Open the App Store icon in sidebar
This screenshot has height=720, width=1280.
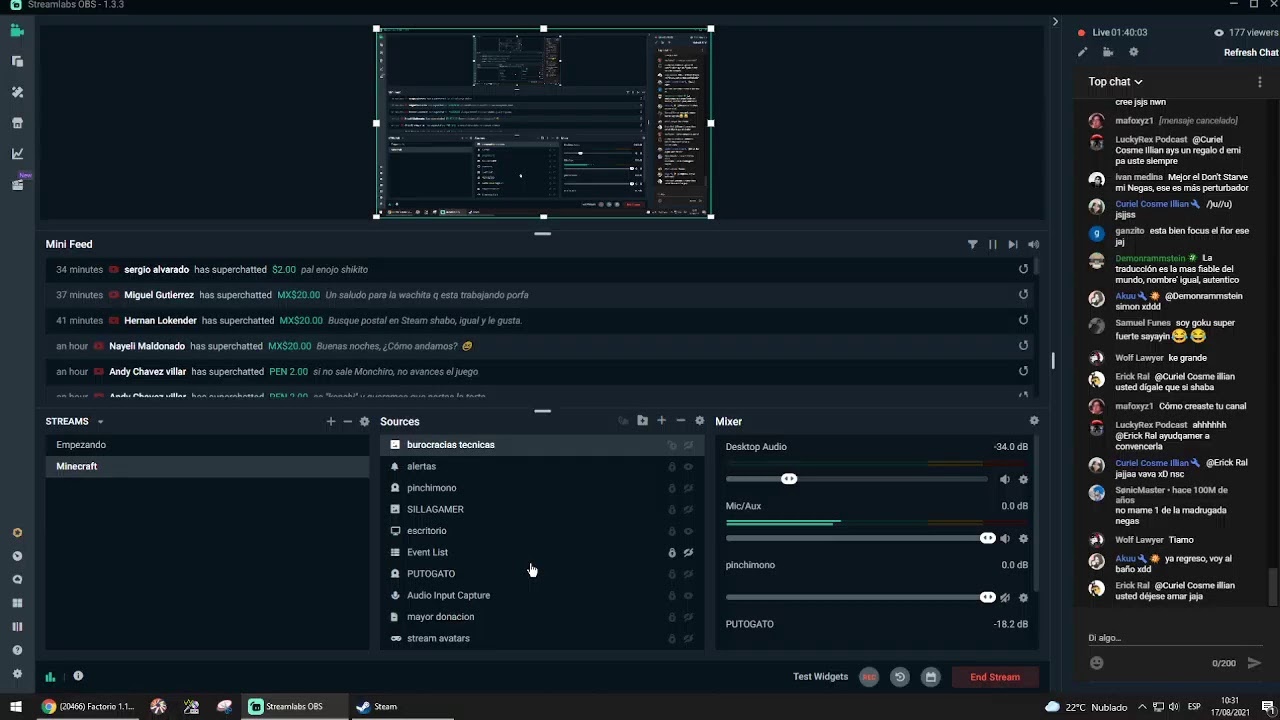click(17, 123)
